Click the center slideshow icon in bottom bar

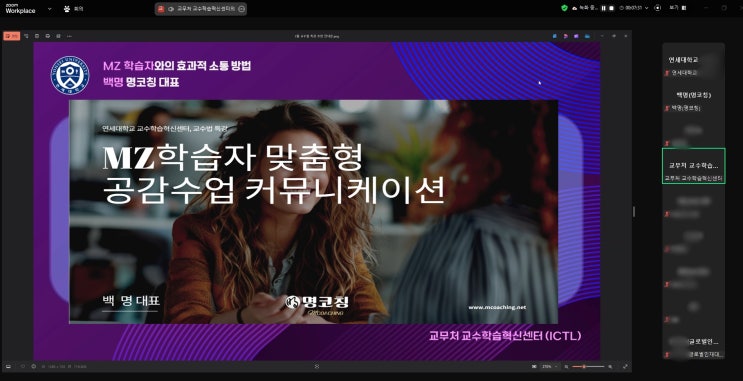click(317, 366)
